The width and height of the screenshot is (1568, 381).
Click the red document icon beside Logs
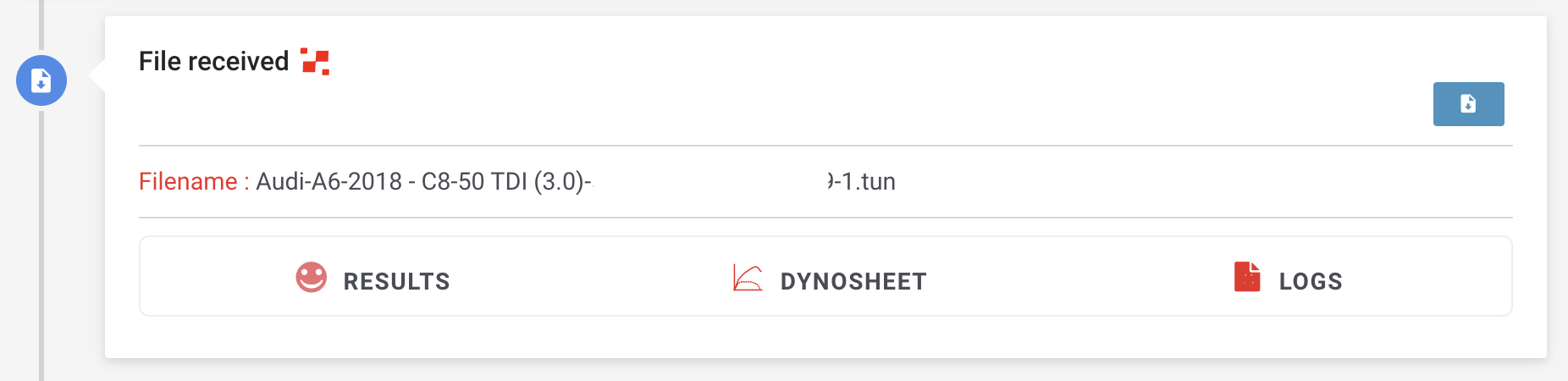tap(1247, 277)
